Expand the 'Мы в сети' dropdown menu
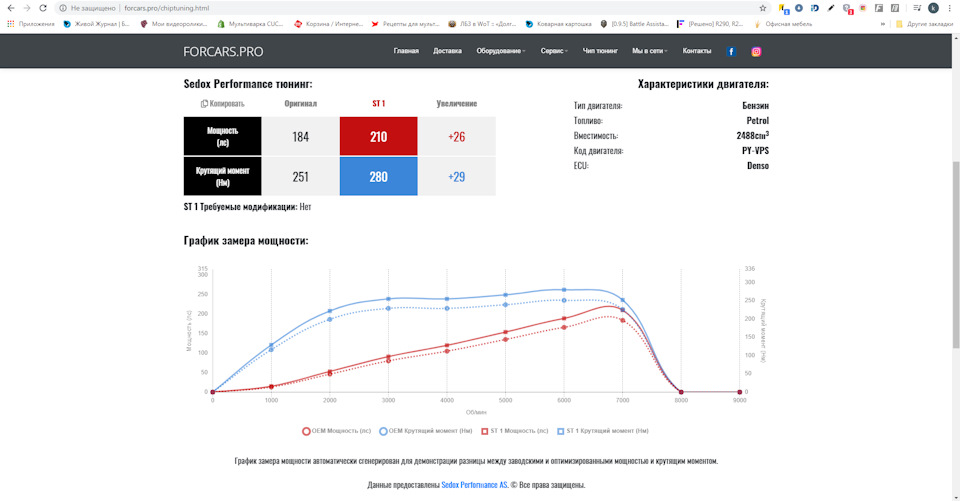 650,51
